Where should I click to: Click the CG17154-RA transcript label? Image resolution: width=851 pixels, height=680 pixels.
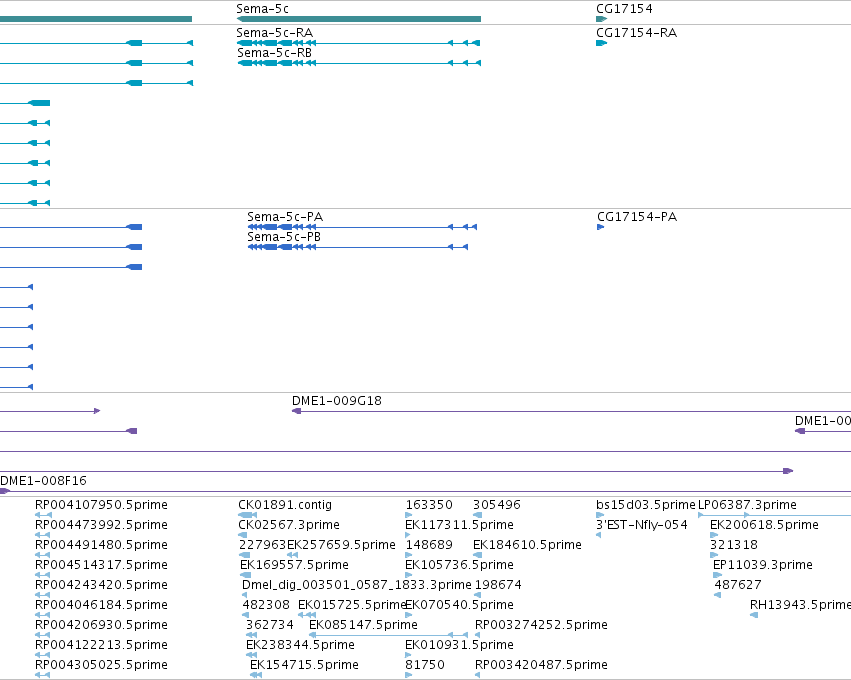[636, 33]
